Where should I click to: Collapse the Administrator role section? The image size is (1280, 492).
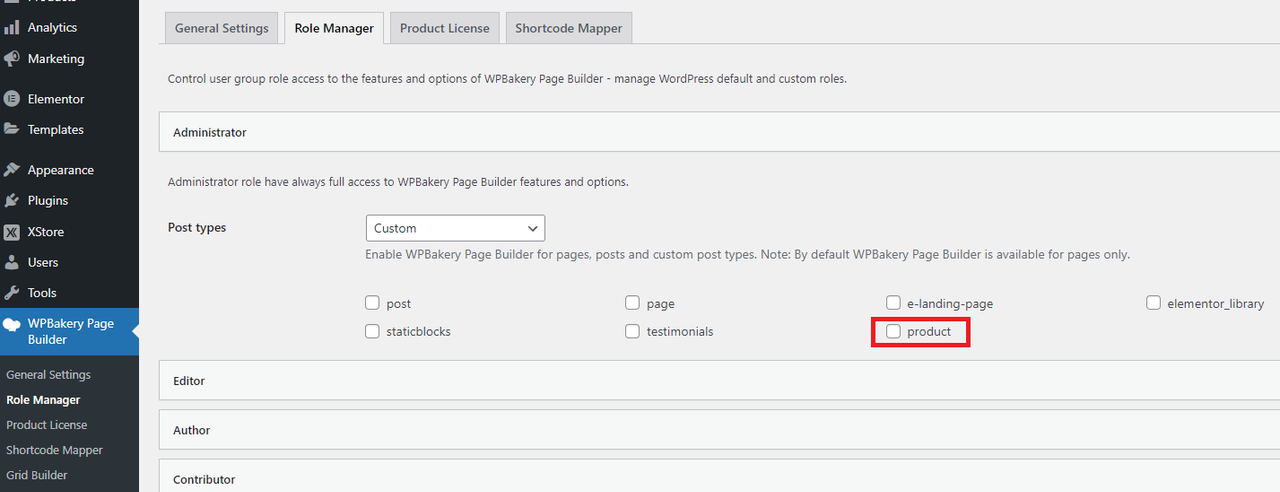(719, 132)
